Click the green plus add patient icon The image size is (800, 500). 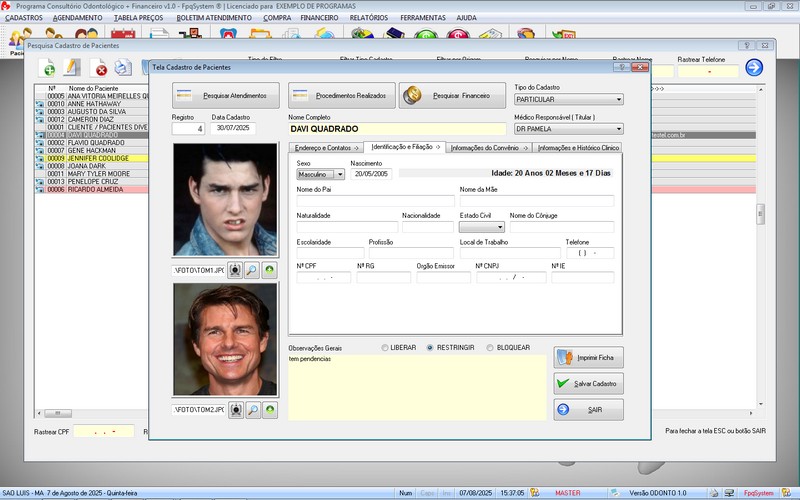click(47, 68)
